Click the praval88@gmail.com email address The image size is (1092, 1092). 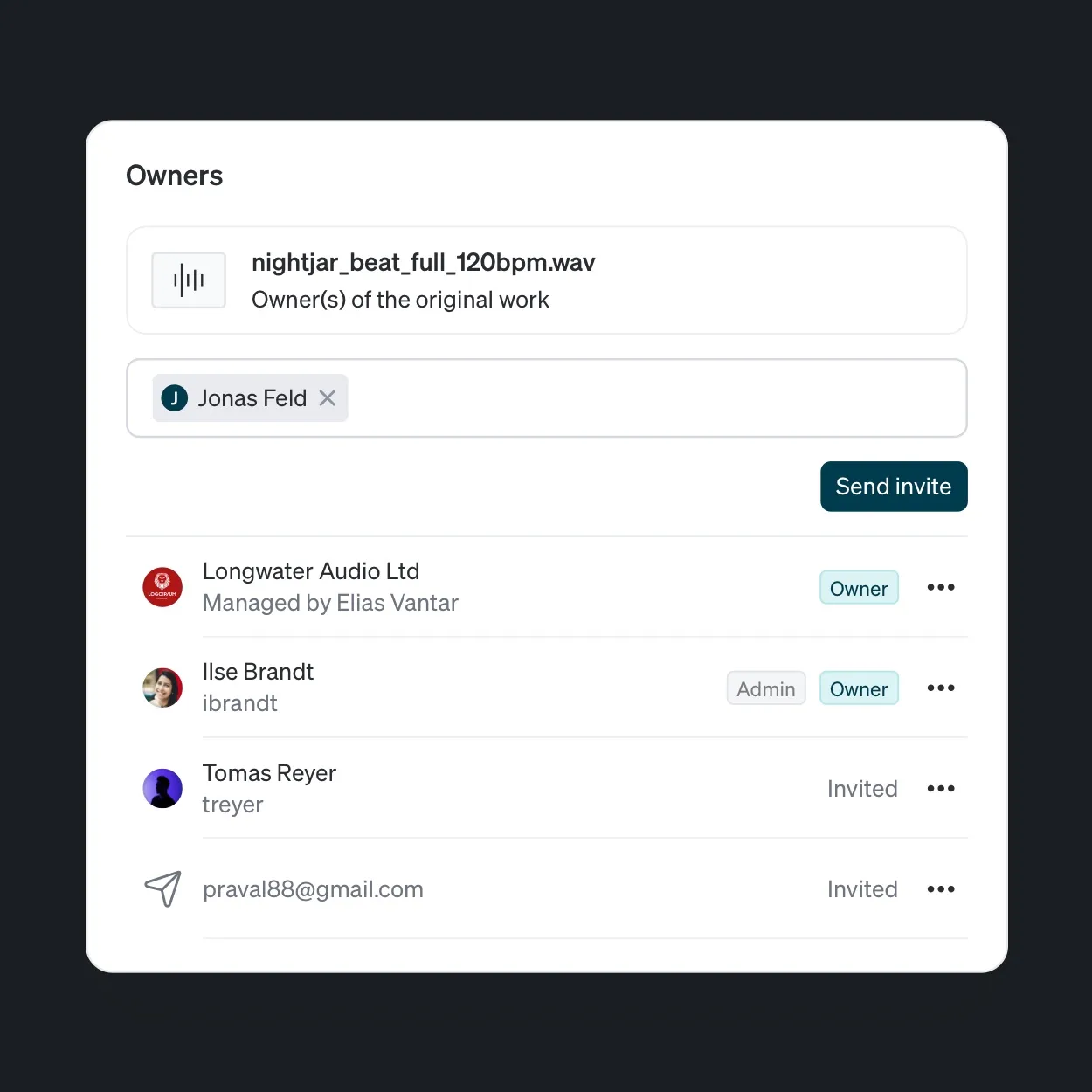pos(313,889)
